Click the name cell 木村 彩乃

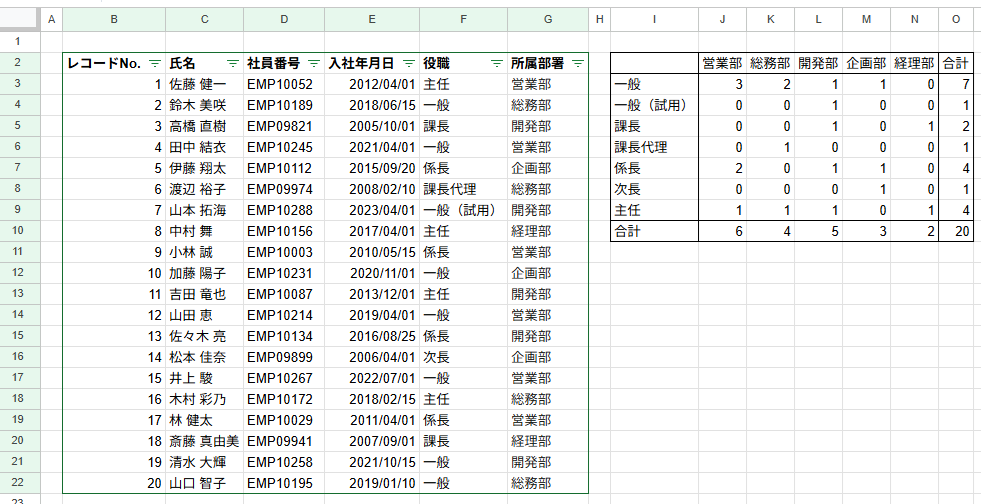point(205,399)
